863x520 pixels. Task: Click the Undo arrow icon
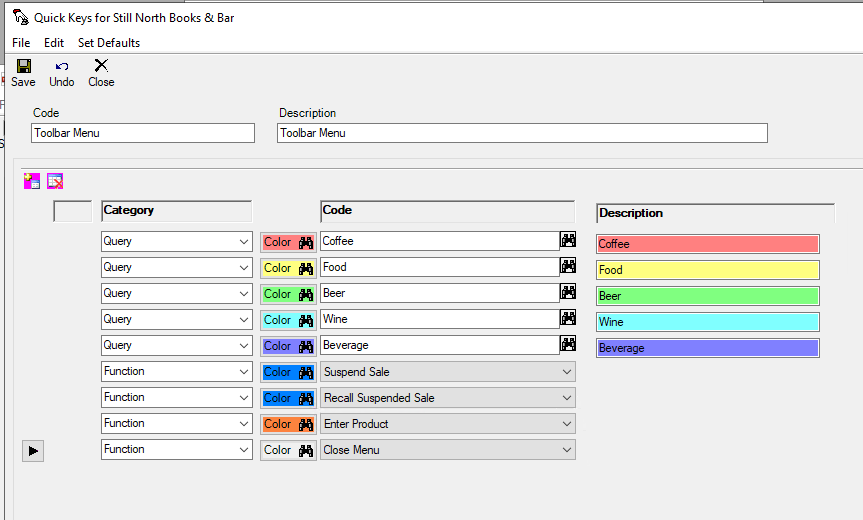point(62,66)
